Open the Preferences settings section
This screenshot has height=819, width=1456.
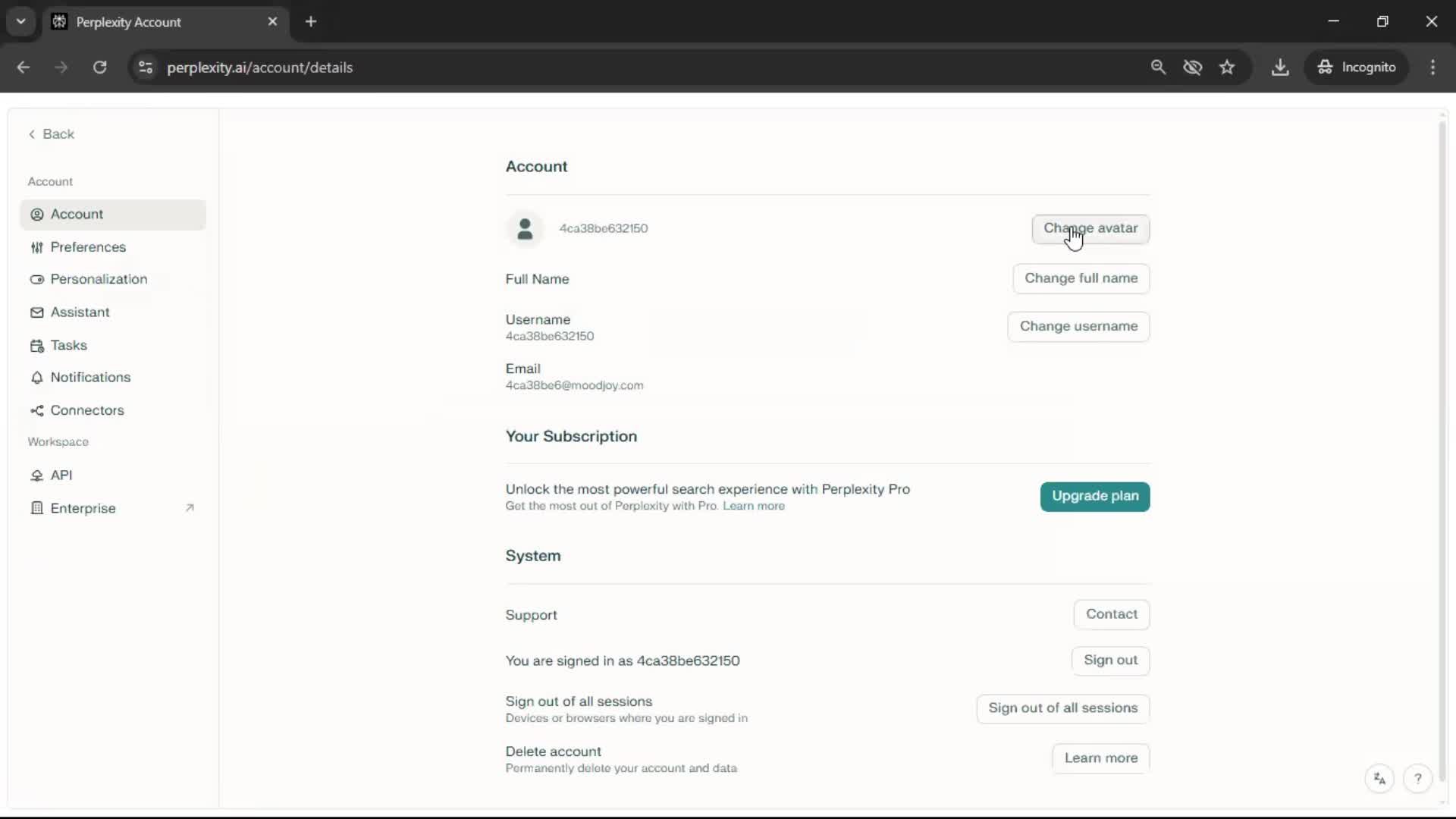tap(88, 247)
